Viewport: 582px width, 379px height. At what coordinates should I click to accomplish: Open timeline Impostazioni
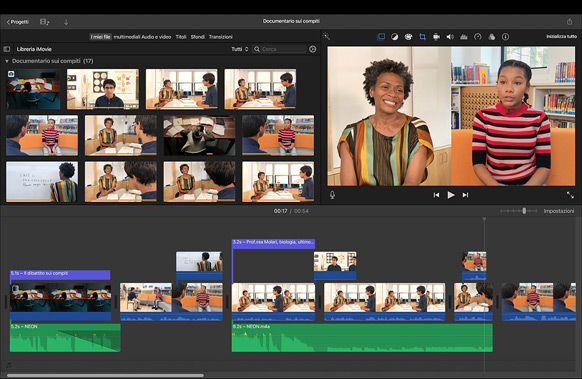coord(559,211)
